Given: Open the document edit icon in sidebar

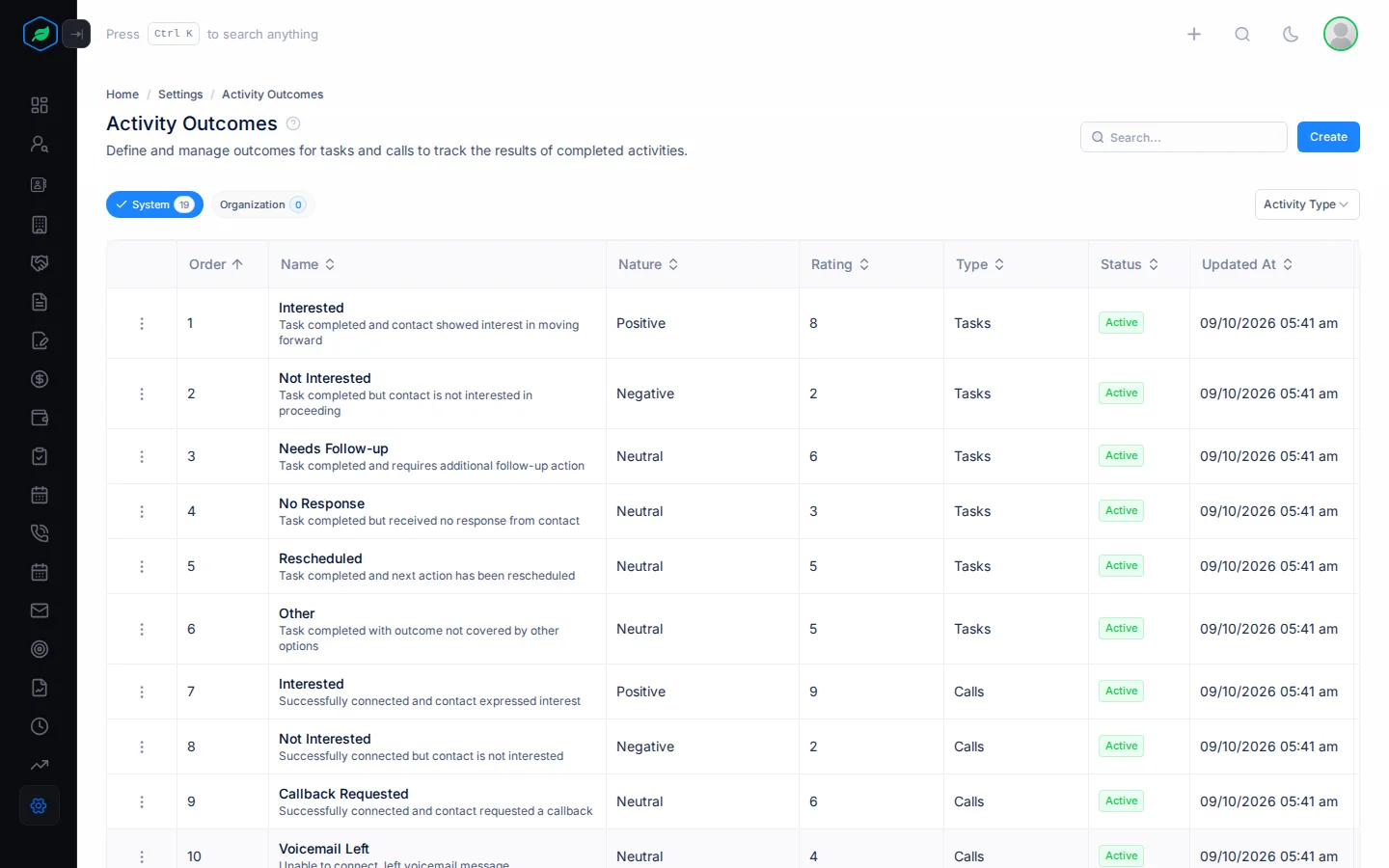Looking at the screenshot, I should click(40, 340).
